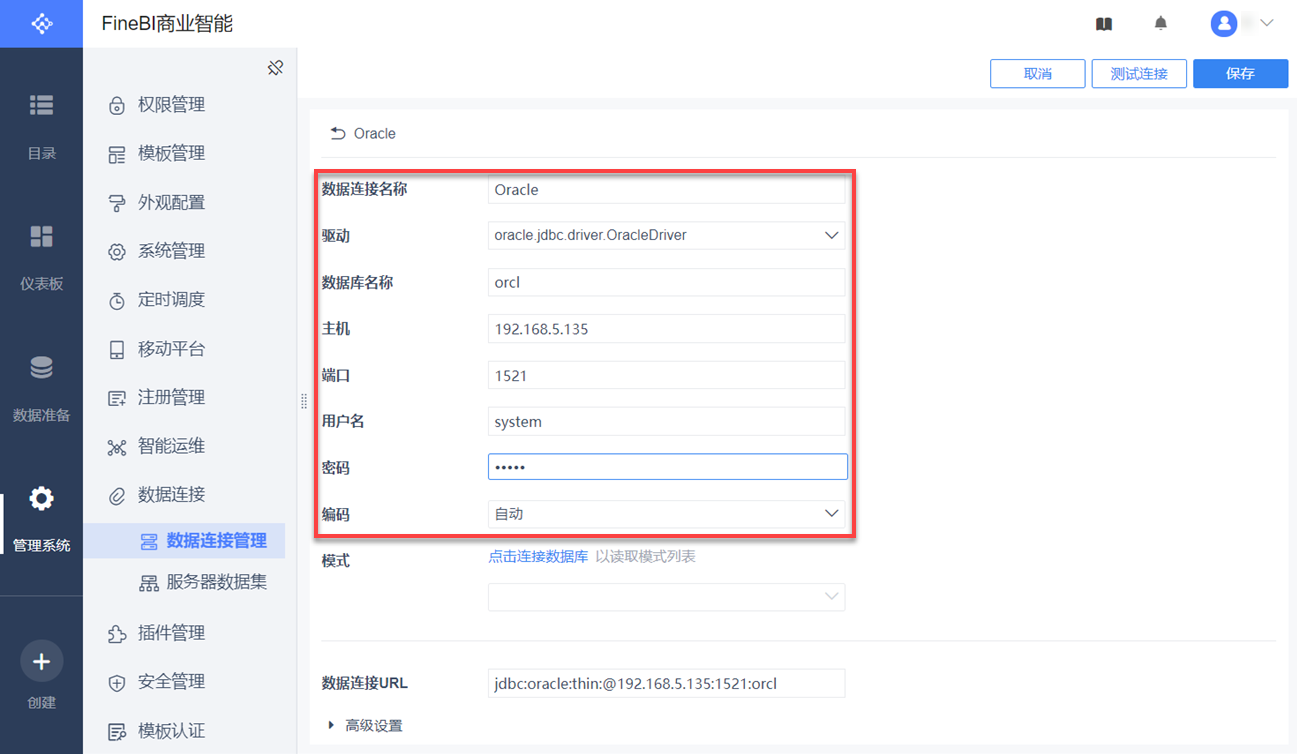The height and width of the screenshot is (754, 1297).
Task: Click the FineBI商业智能 title text
Action: (167, 23)
